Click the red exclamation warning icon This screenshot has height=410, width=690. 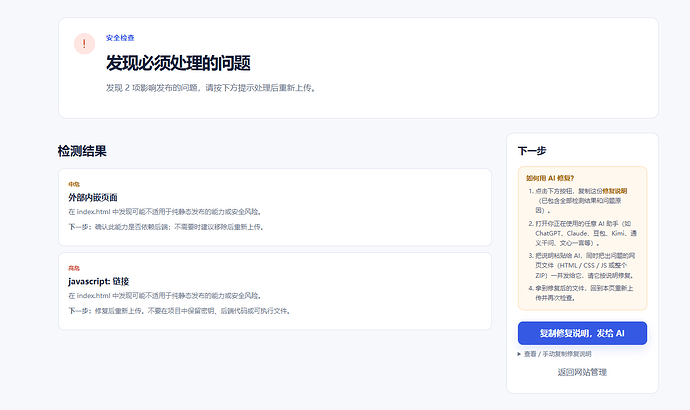coord(84,44)
